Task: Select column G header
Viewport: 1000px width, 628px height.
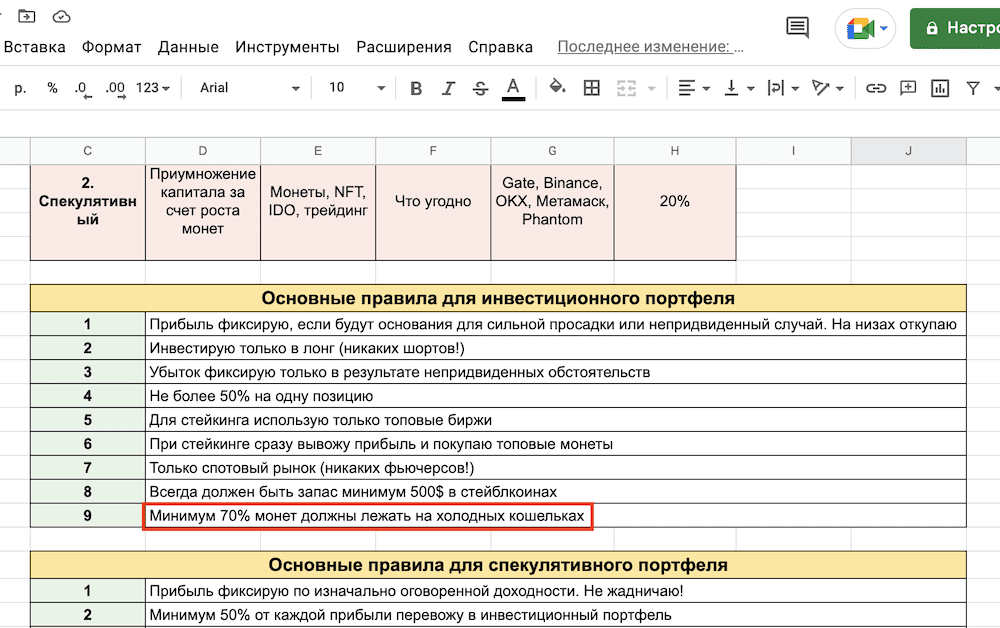Action: (x=552, y=151)
